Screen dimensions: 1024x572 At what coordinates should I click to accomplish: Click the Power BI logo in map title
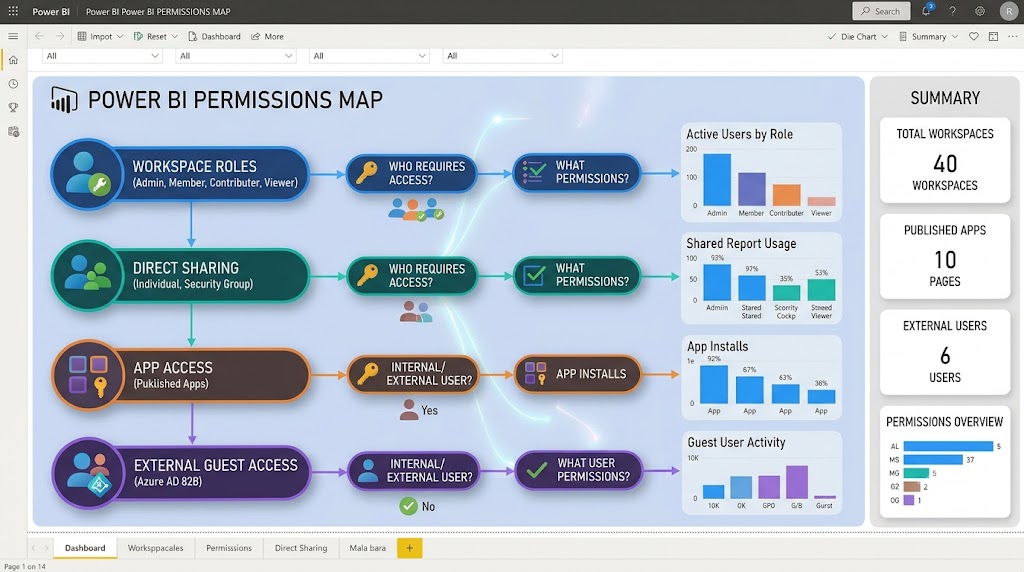click(64, 99)
